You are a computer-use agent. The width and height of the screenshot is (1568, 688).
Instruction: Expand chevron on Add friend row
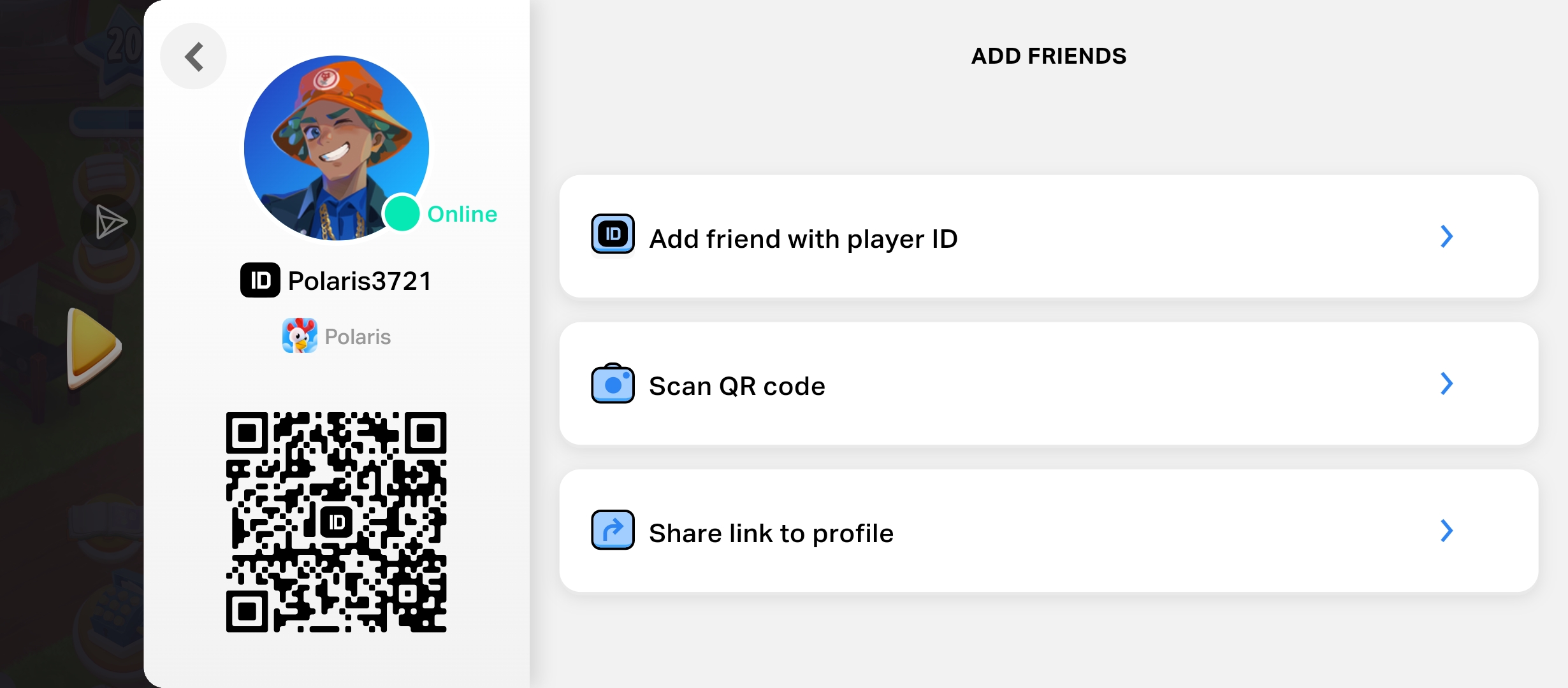click(x=1446, y=236)
